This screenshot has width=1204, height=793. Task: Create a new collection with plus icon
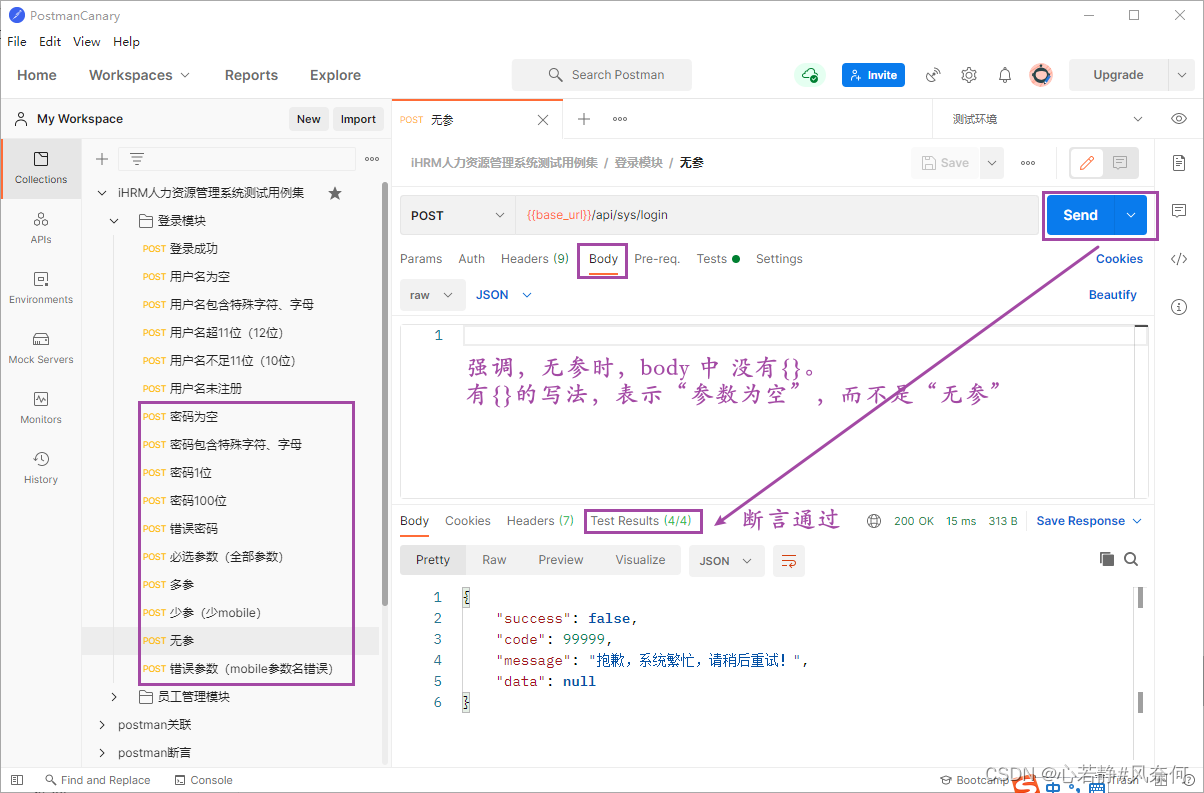101,159
